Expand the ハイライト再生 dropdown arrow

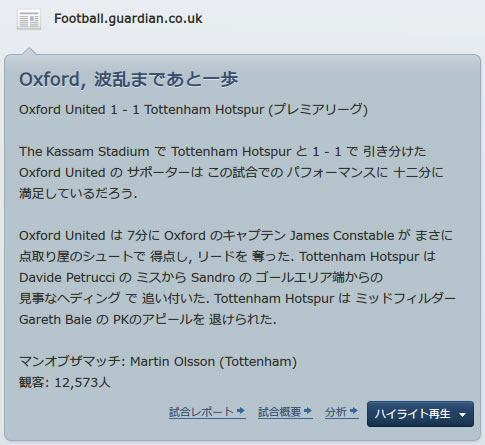point(462,415)
